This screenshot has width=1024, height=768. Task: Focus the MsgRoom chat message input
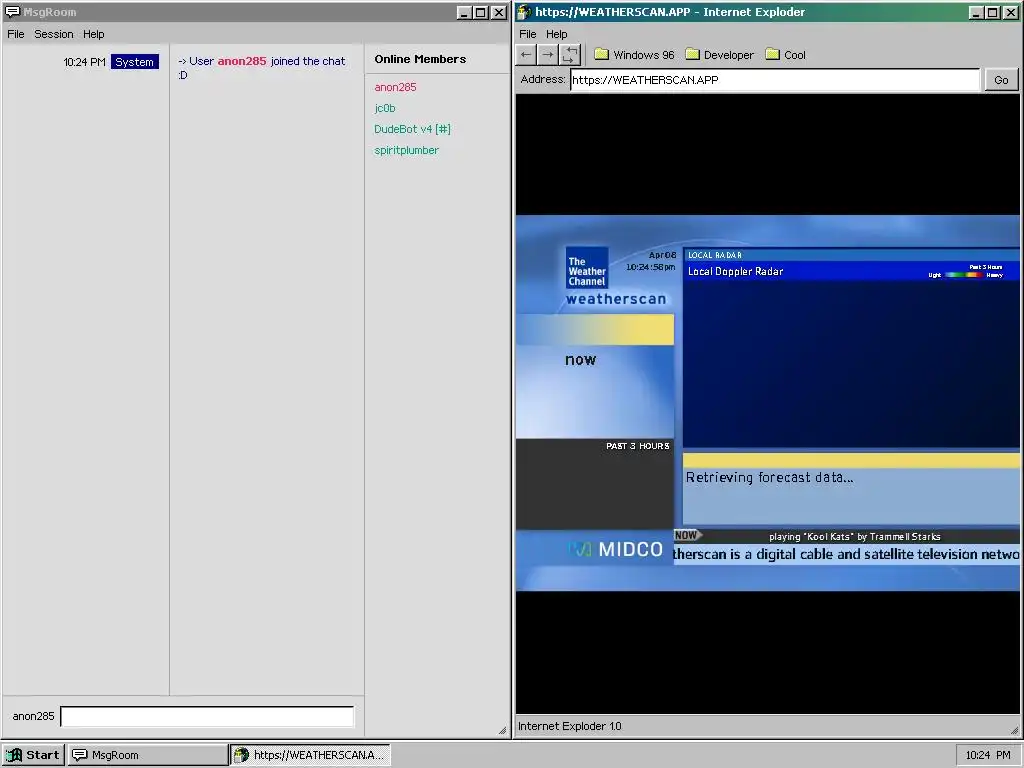pyautogui.click(x=207, y=716)
